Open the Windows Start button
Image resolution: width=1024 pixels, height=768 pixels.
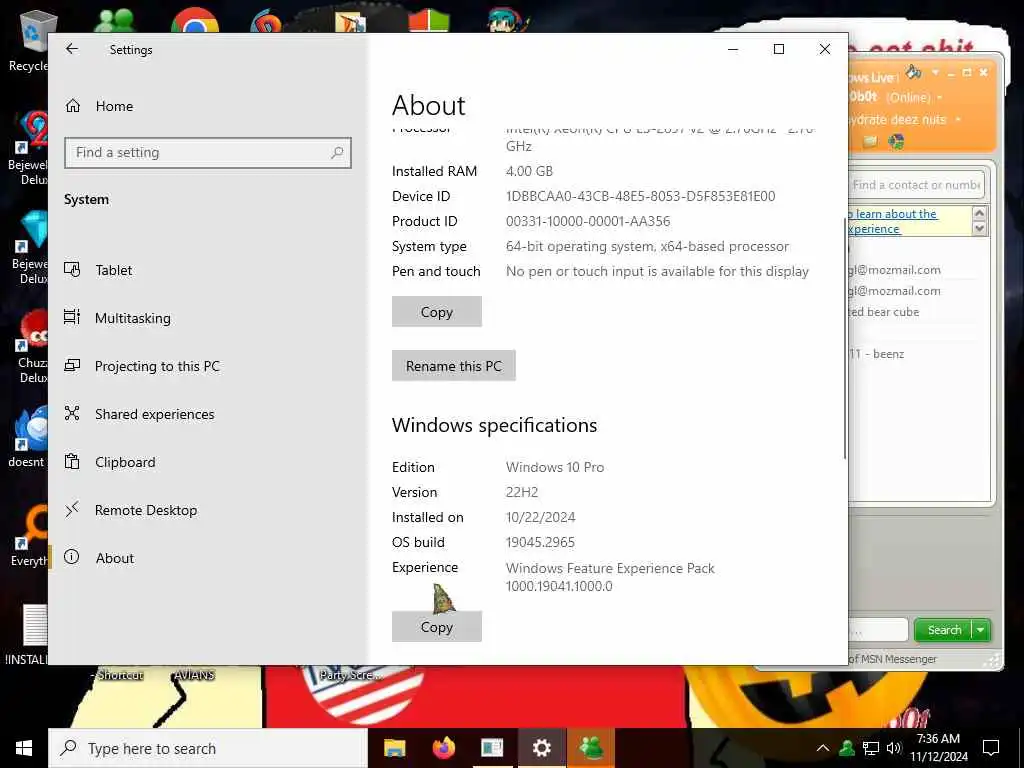tap(24, 748)
